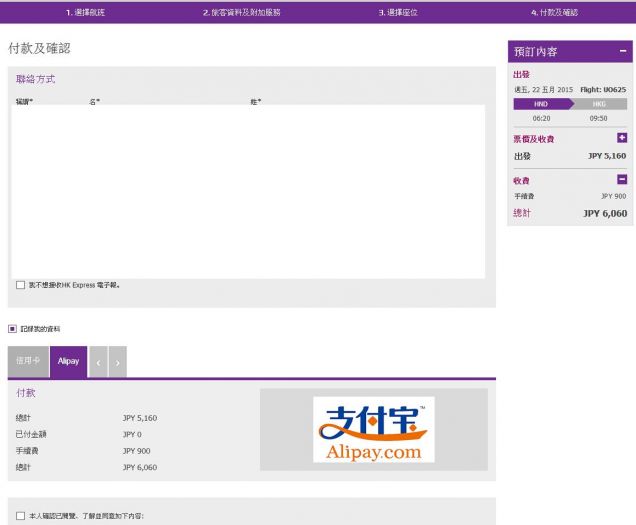Collapse 收費 section with the minus icon
636x525 pixels.
[622, 179]
